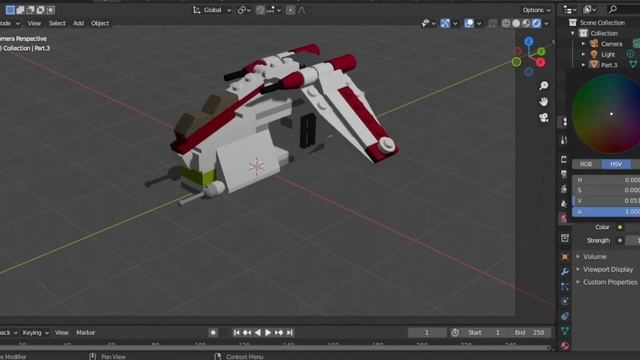Screen dimensions: 640x360
Task: Expand the Camera item in outliner
Action: pyautogui.click(x=583, y=44)
